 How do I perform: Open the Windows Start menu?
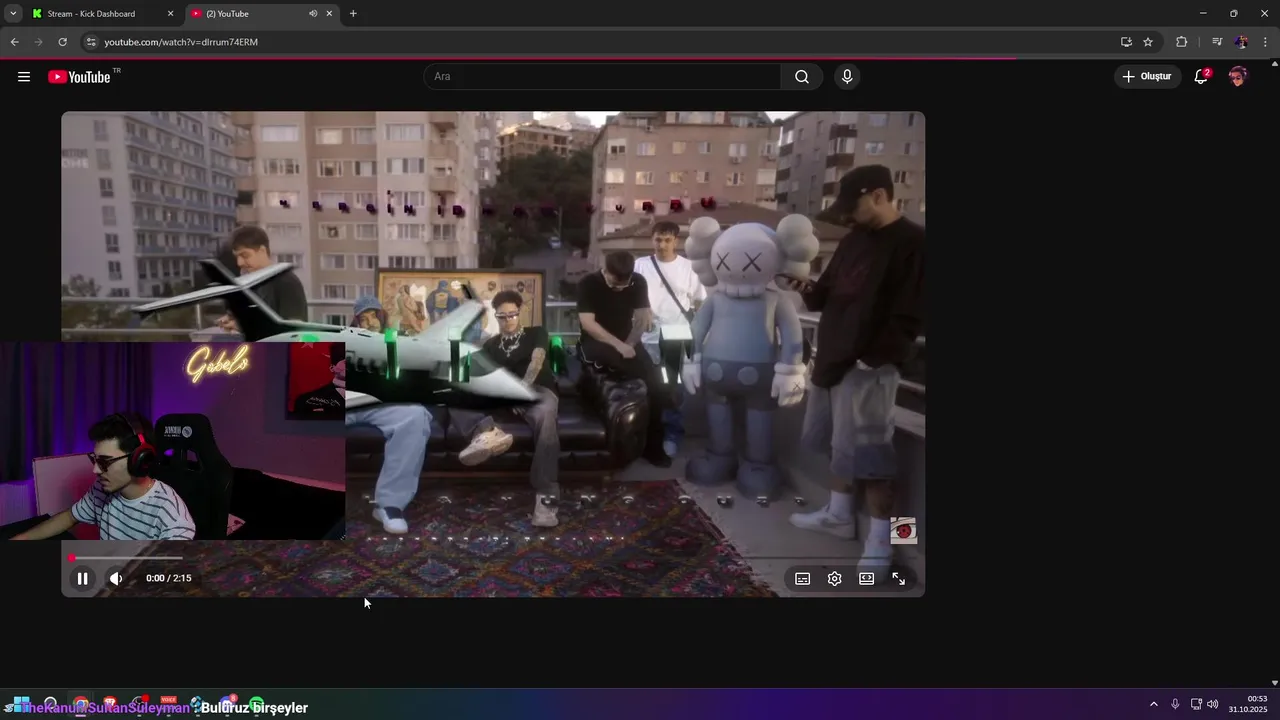point(20,704)
